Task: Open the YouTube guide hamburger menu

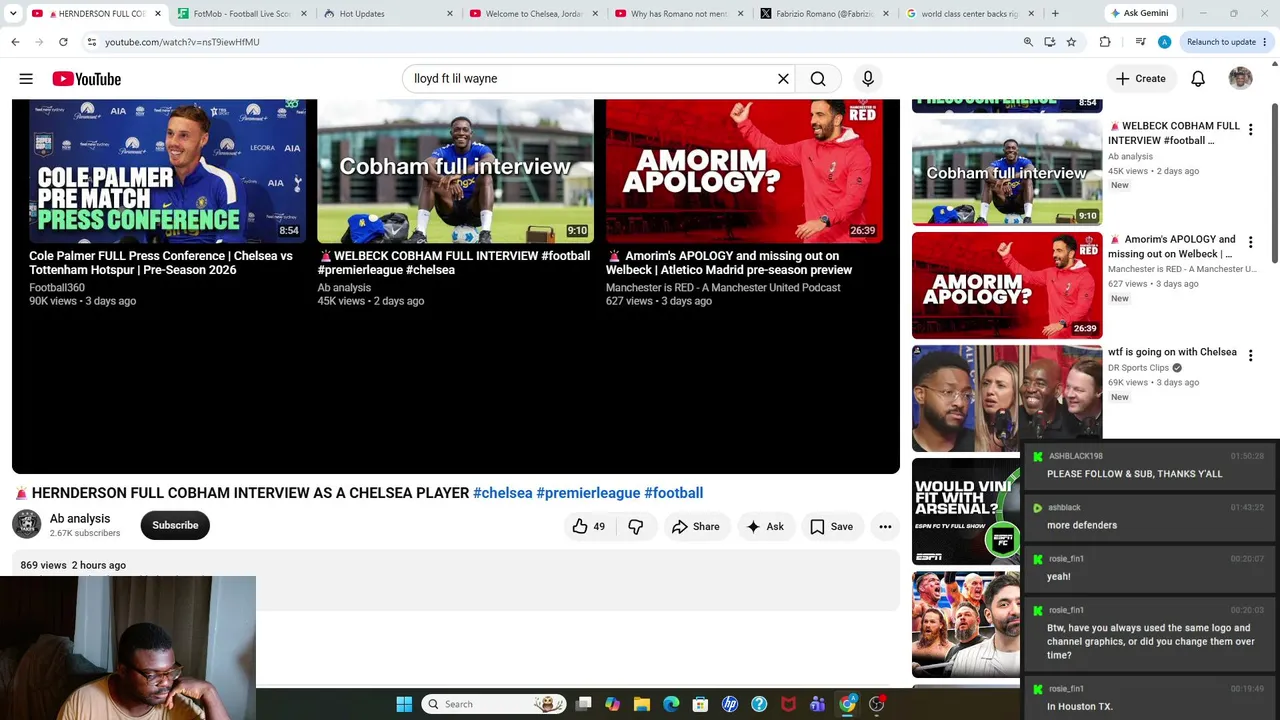Action: 26,79
